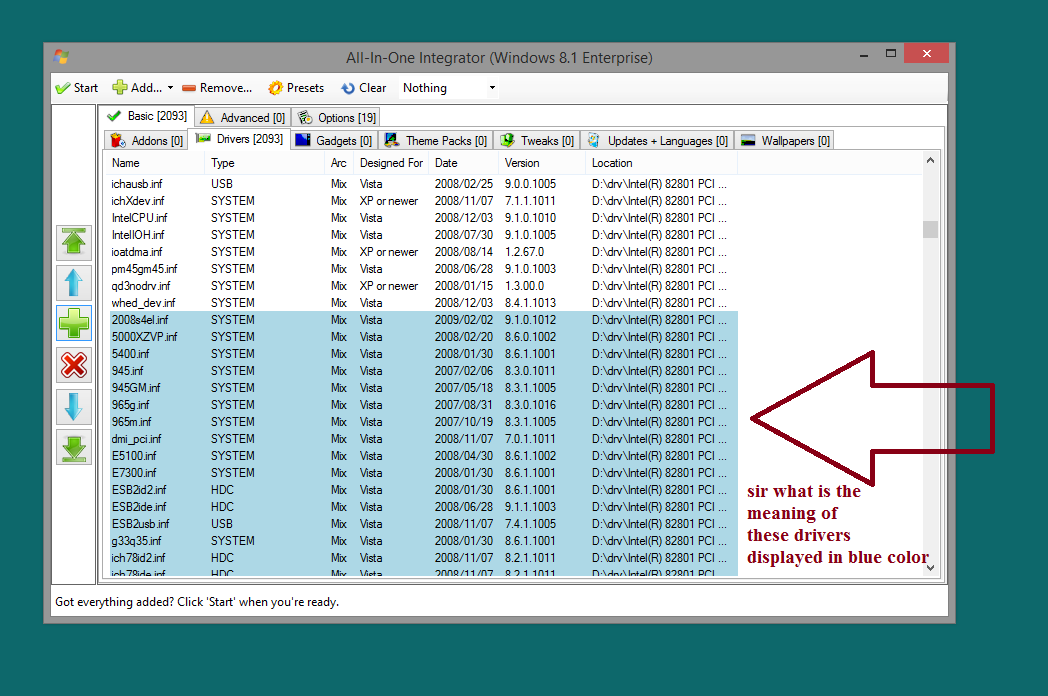Viewport: 1048px width, 696px height.
Task: Select the IntelIOH.inf driver row
Action: coord(424,235)
